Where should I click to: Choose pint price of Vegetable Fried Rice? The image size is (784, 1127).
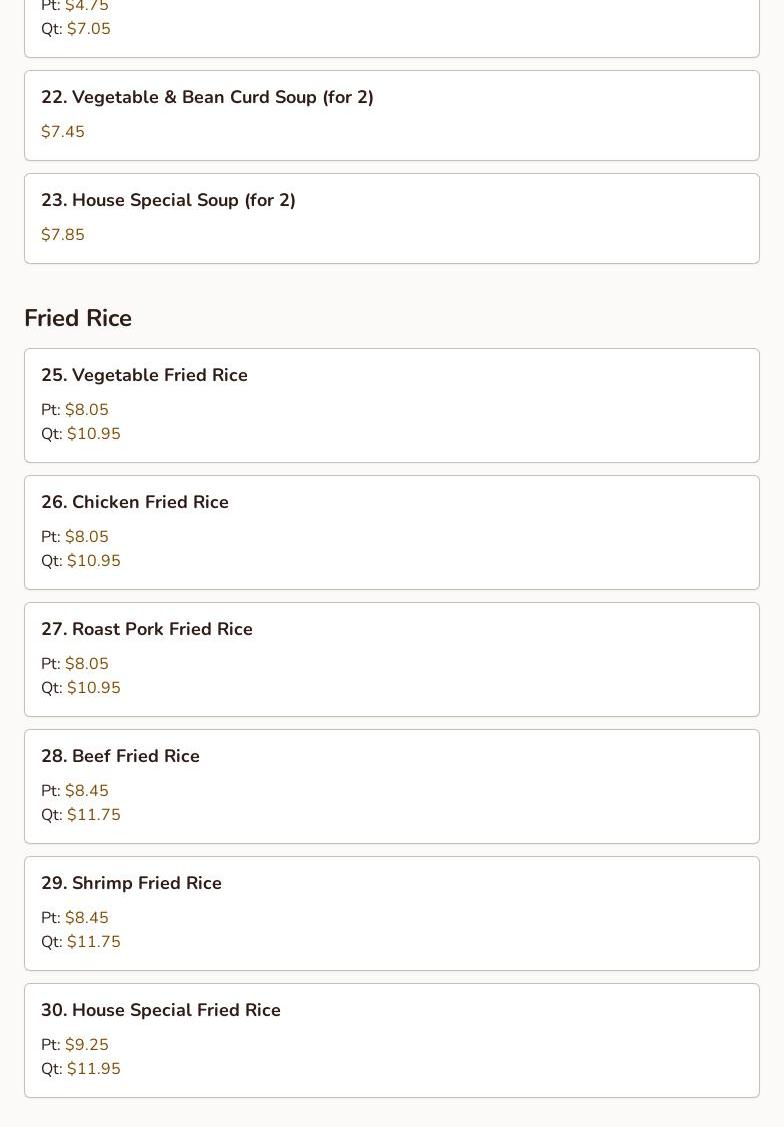[x=86, y=410]
